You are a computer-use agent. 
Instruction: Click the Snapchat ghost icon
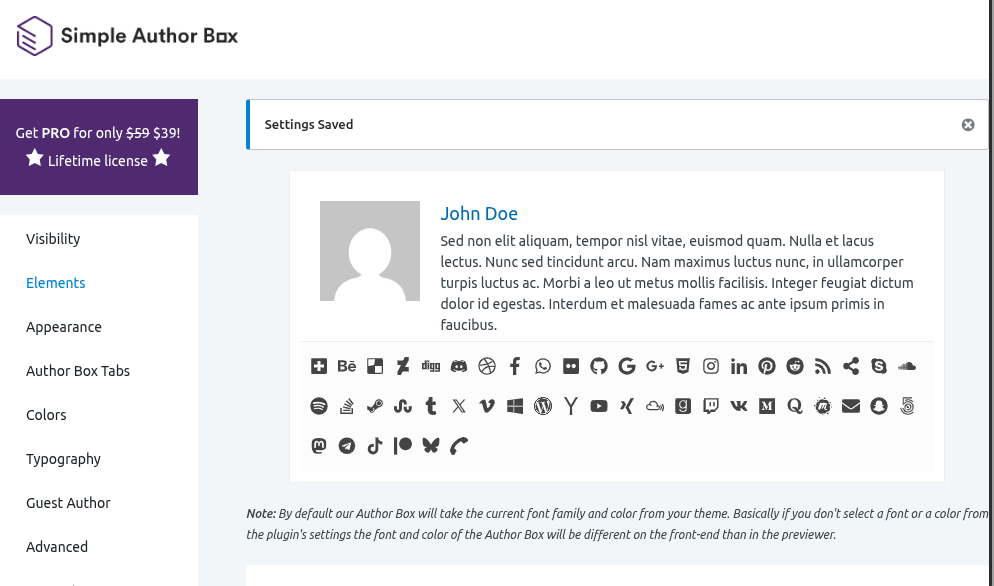tap(879, 406)
